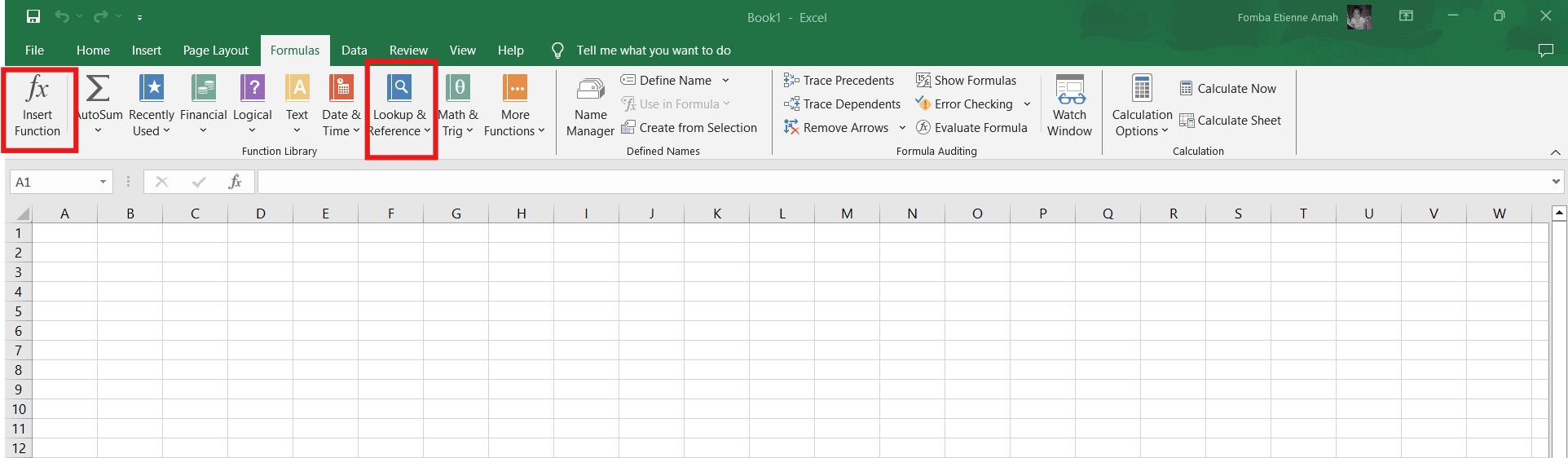The height and width of the screenshot is (458, 1568).
Task: Open the File menu
Action: point(34,51)
